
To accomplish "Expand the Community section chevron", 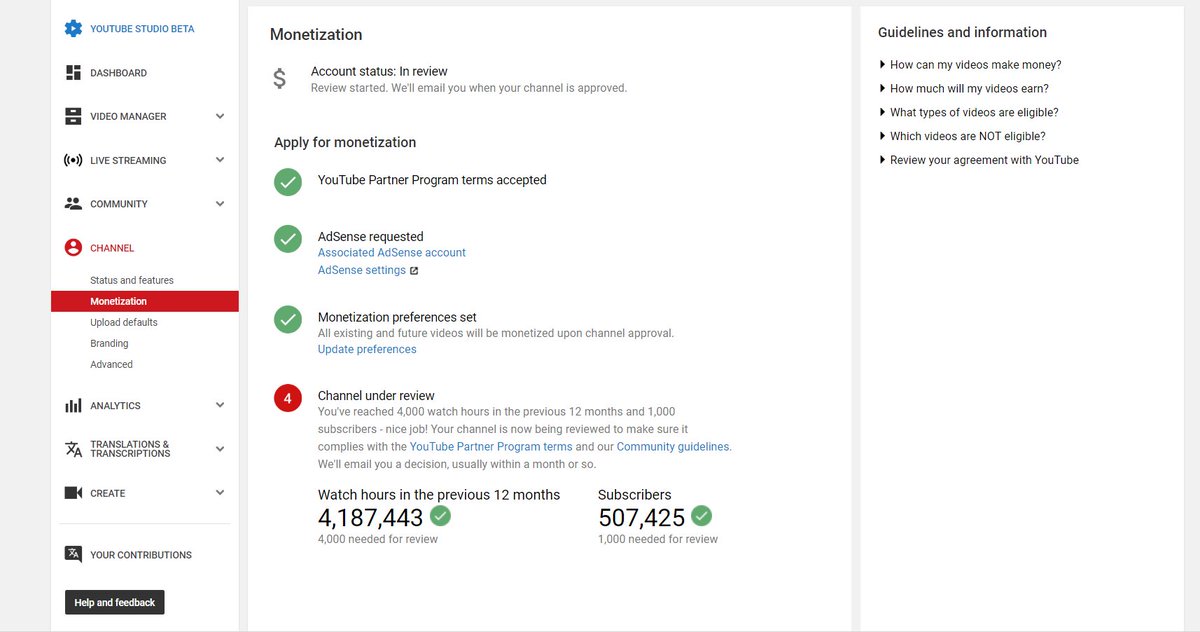I will tap(220, 204).
